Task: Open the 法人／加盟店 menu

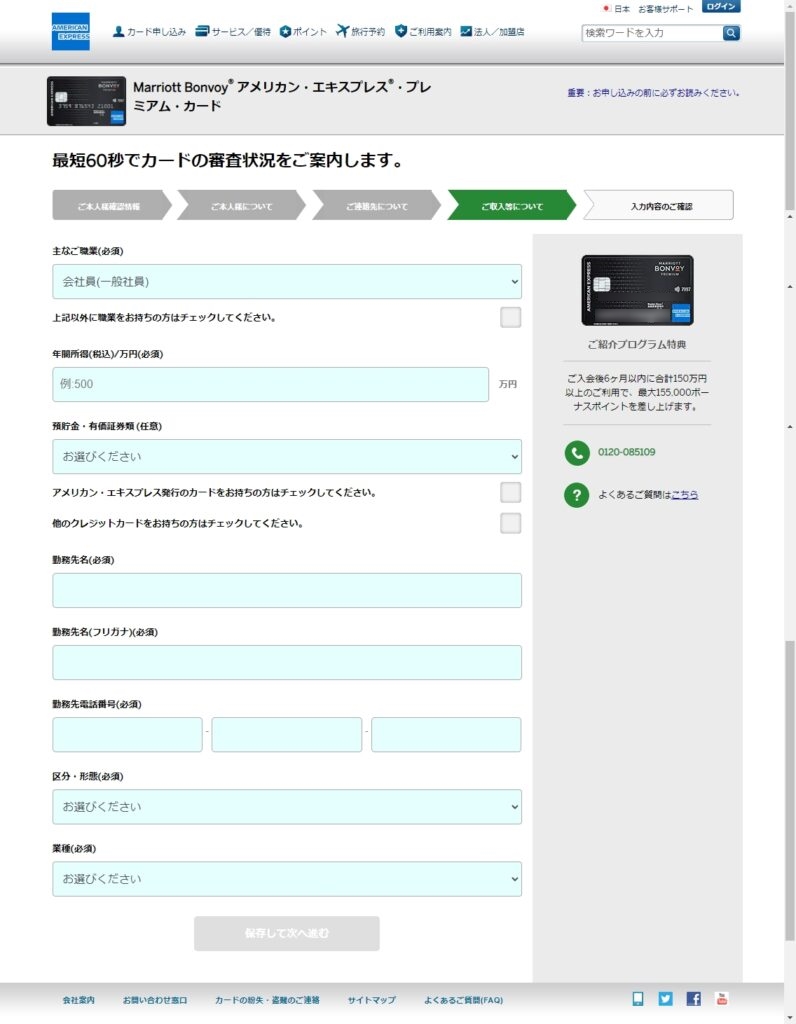Action: click(x=492, y=31)
